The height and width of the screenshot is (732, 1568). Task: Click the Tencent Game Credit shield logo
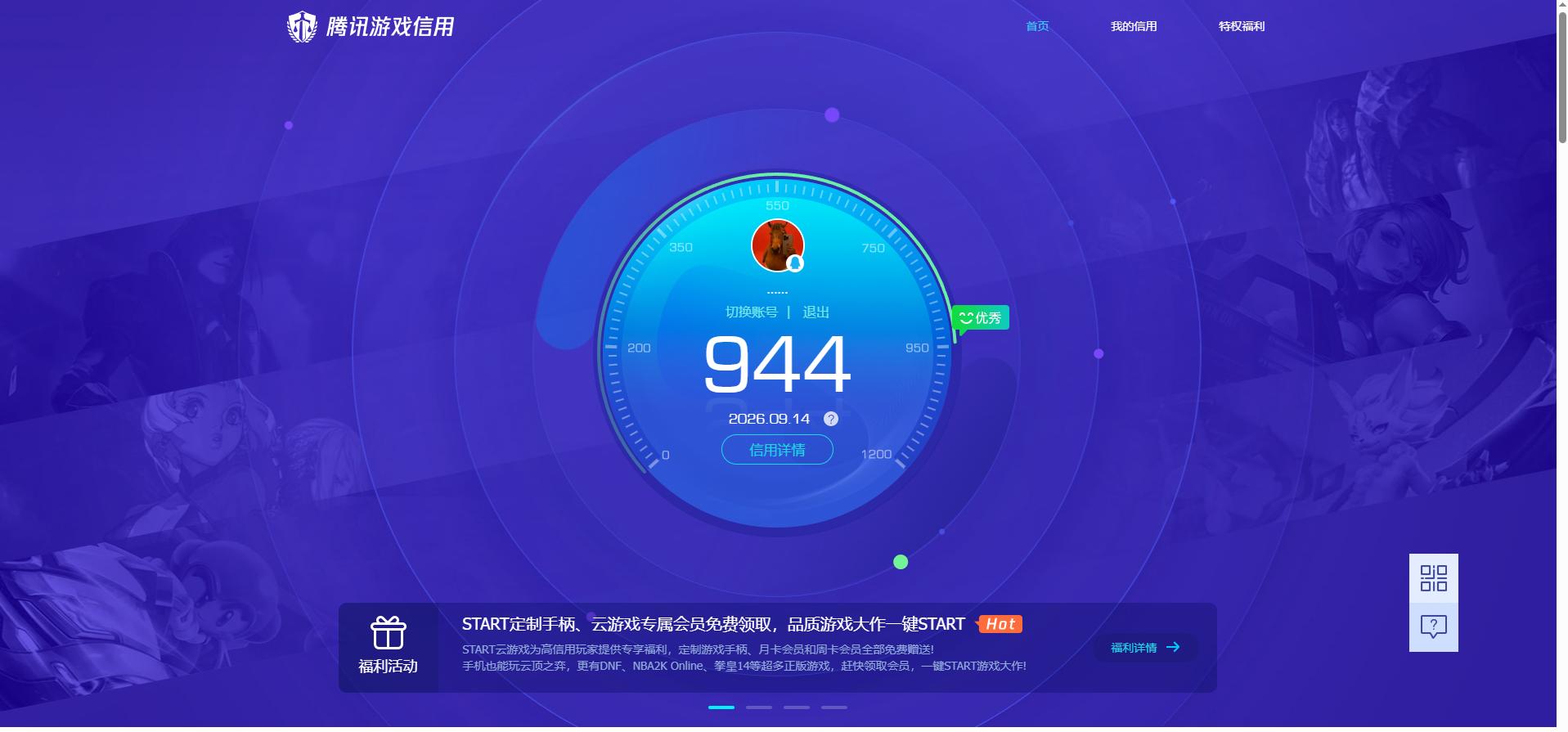coord(302,27)
